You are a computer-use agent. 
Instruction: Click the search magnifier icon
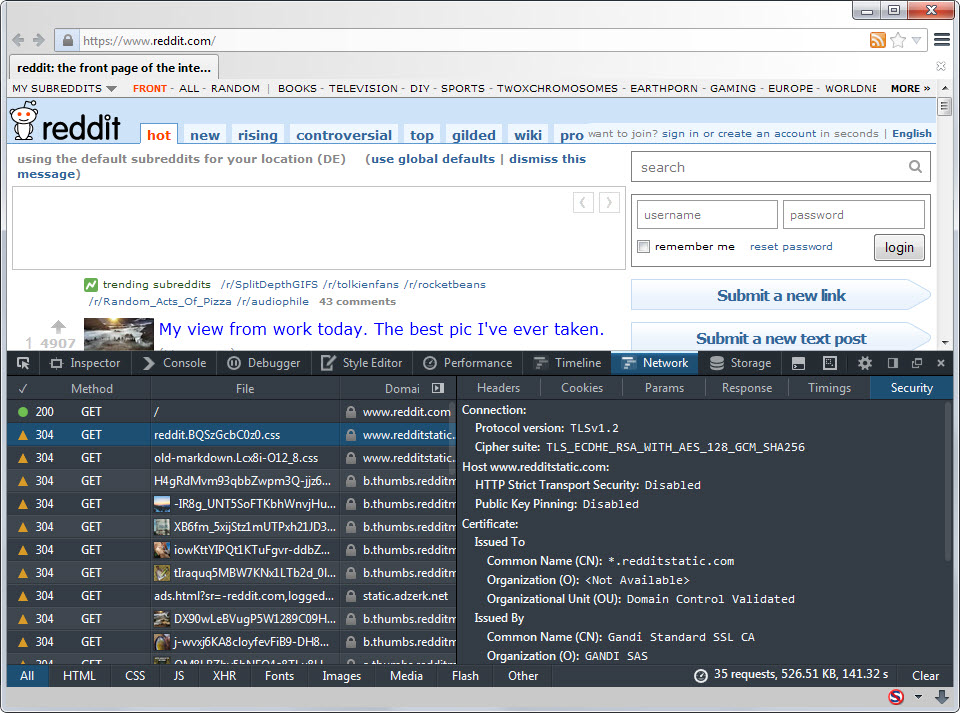[915, 166]
